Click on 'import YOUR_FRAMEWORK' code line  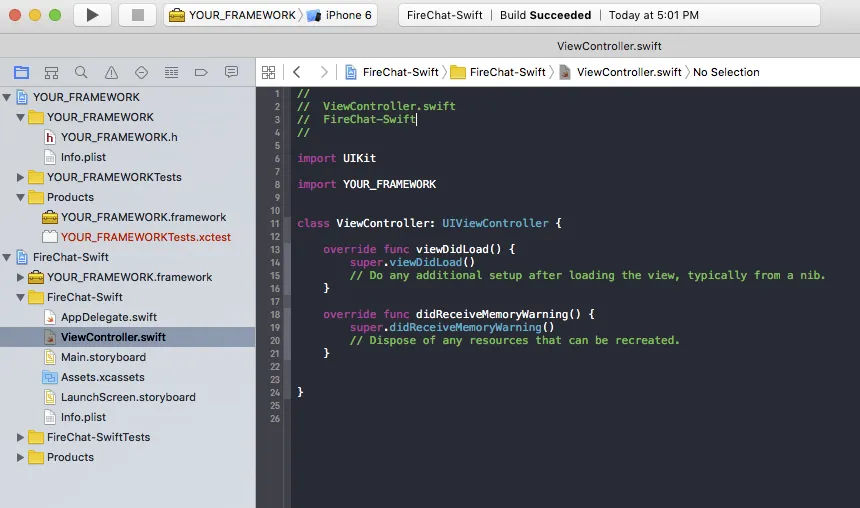(366, 184)
